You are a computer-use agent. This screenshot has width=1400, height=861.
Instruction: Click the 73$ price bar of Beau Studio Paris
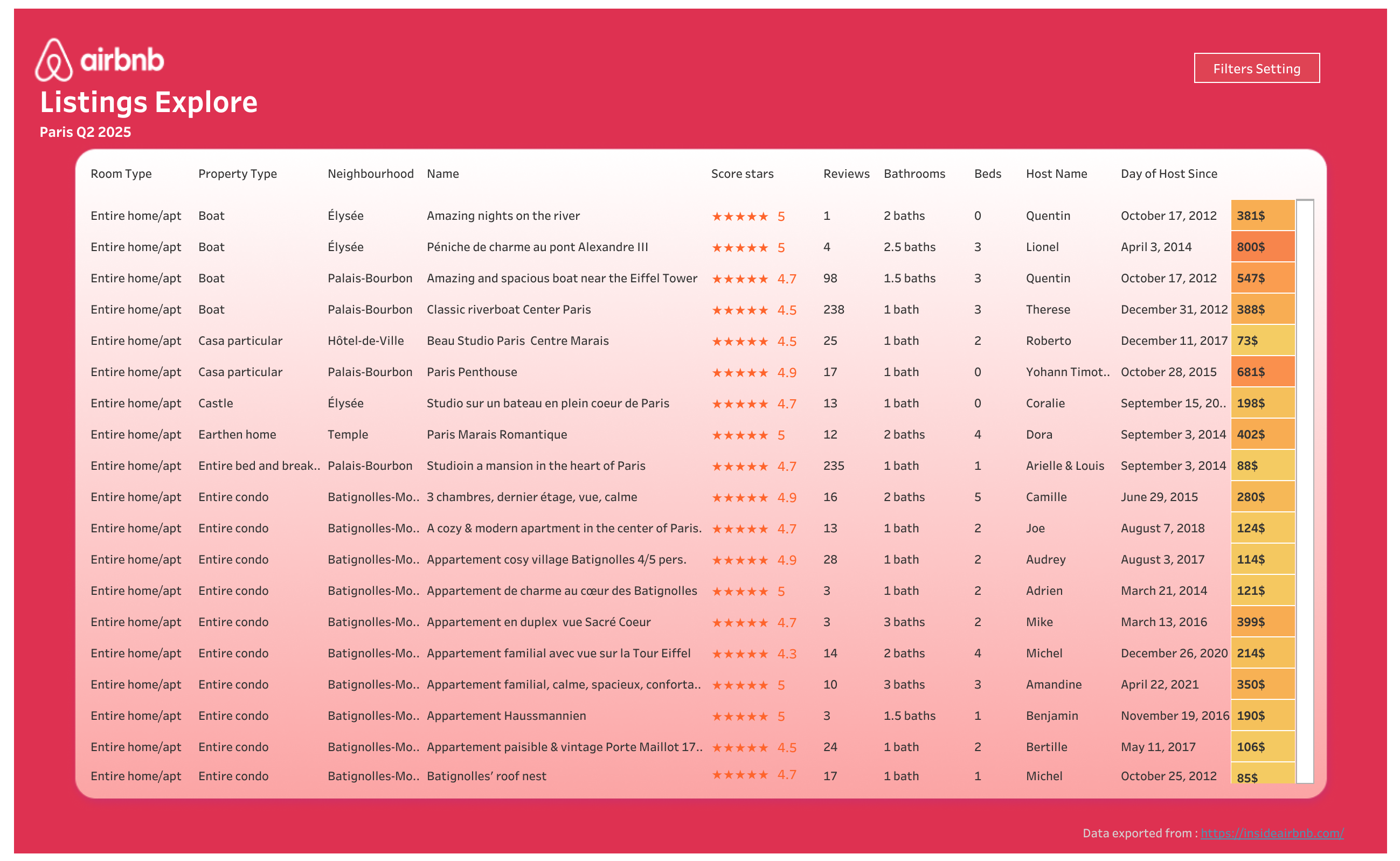(1262, 341)
